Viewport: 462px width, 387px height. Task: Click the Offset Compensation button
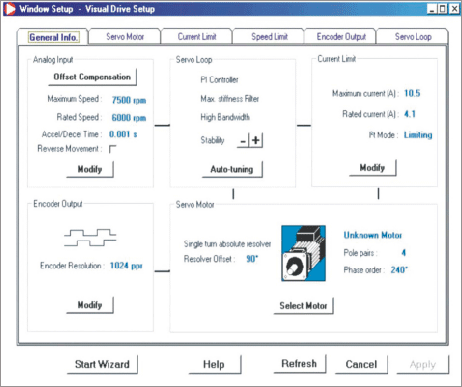[x=92, y=77]
